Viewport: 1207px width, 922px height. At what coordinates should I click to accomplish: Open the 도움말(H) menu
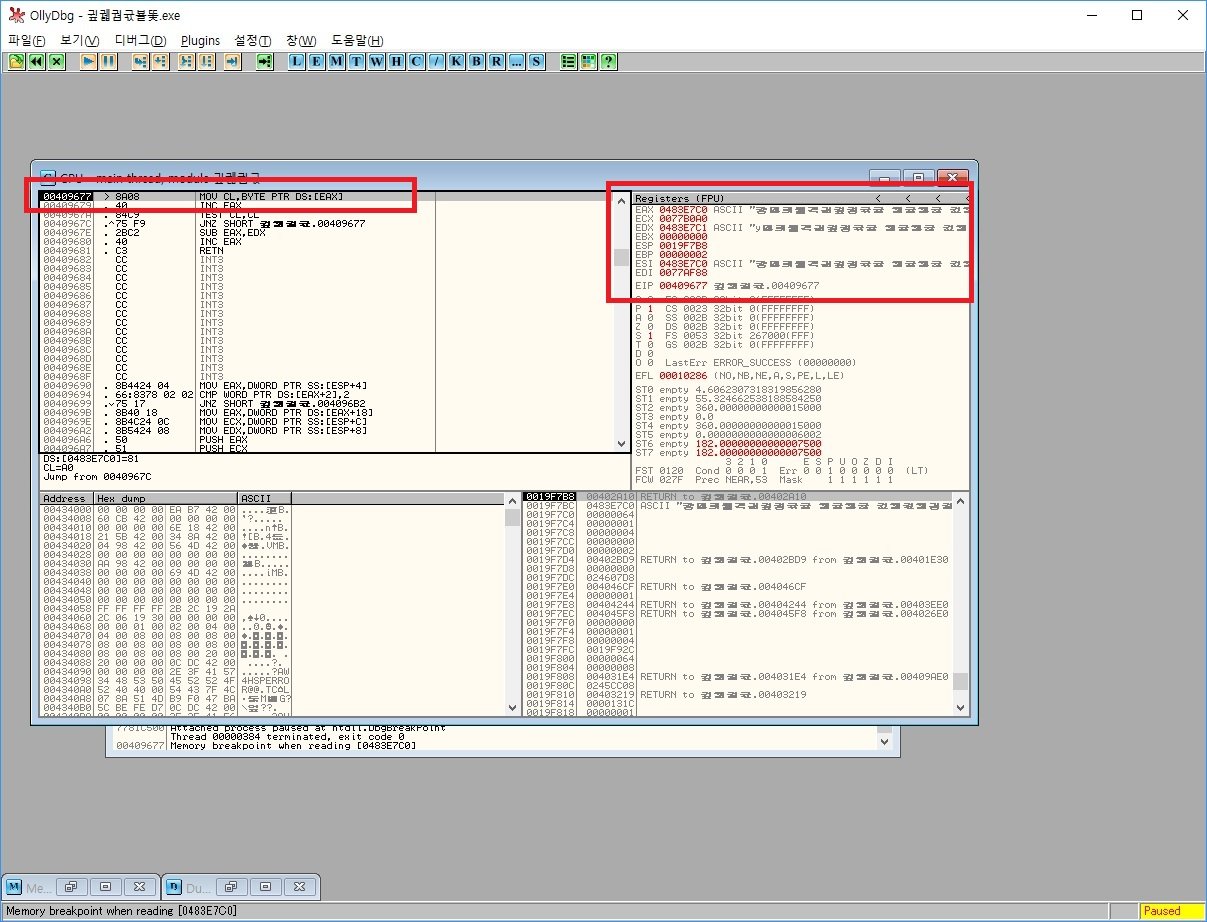click(357, 40)
